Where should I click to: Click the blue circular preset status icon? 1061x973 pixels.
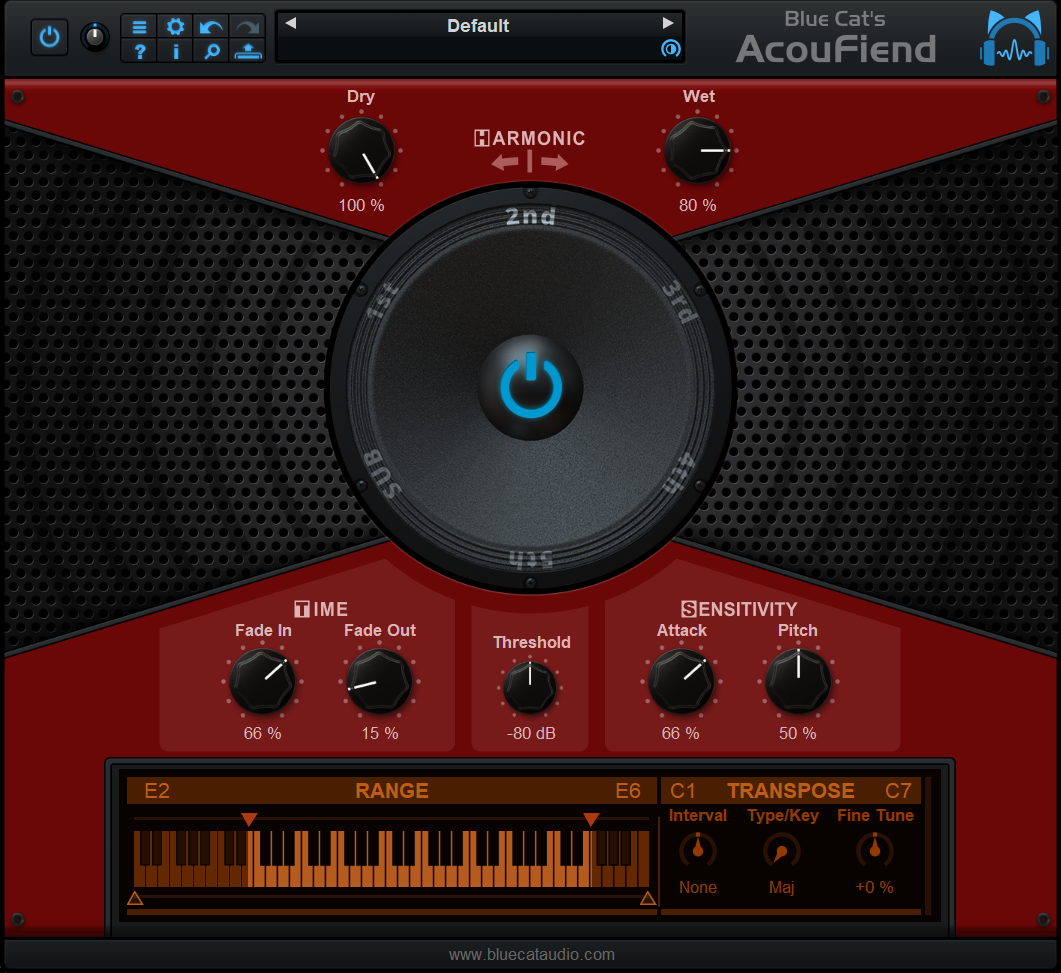[x=670, y=49]
